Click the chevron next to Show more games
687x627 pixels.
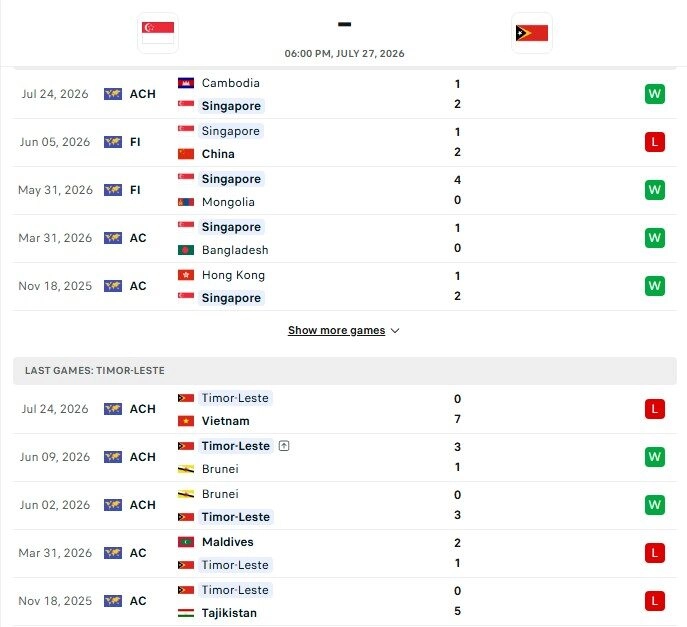[x=395, y=331]
